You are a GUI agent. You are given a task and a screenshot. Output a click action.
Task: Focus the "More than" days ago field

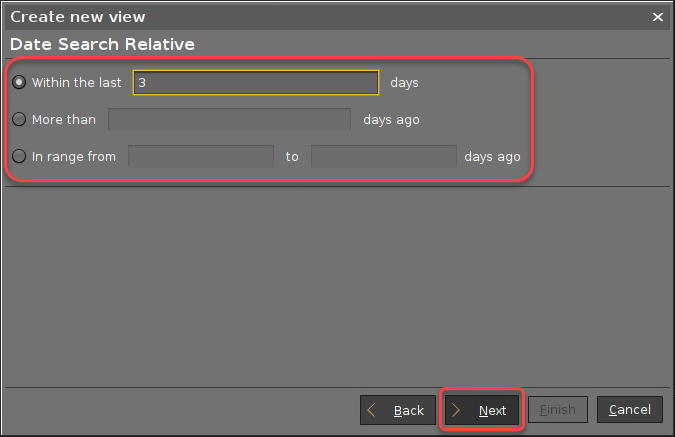pyautogui.click(x=229, y=120)
